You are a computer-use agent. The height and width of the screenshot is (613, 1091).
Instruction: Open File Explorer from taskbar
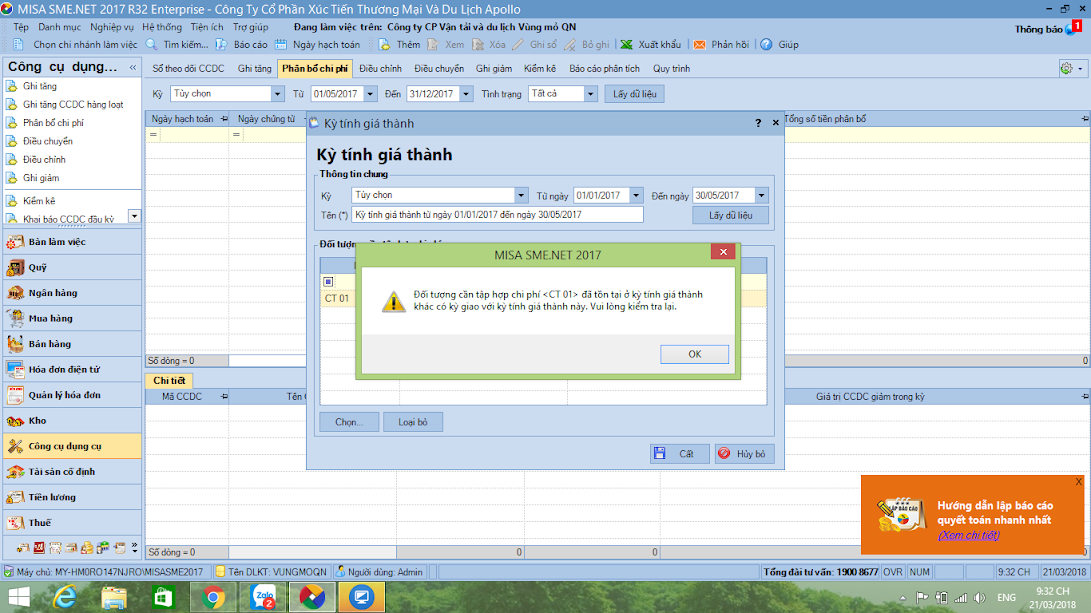point(114,598)
